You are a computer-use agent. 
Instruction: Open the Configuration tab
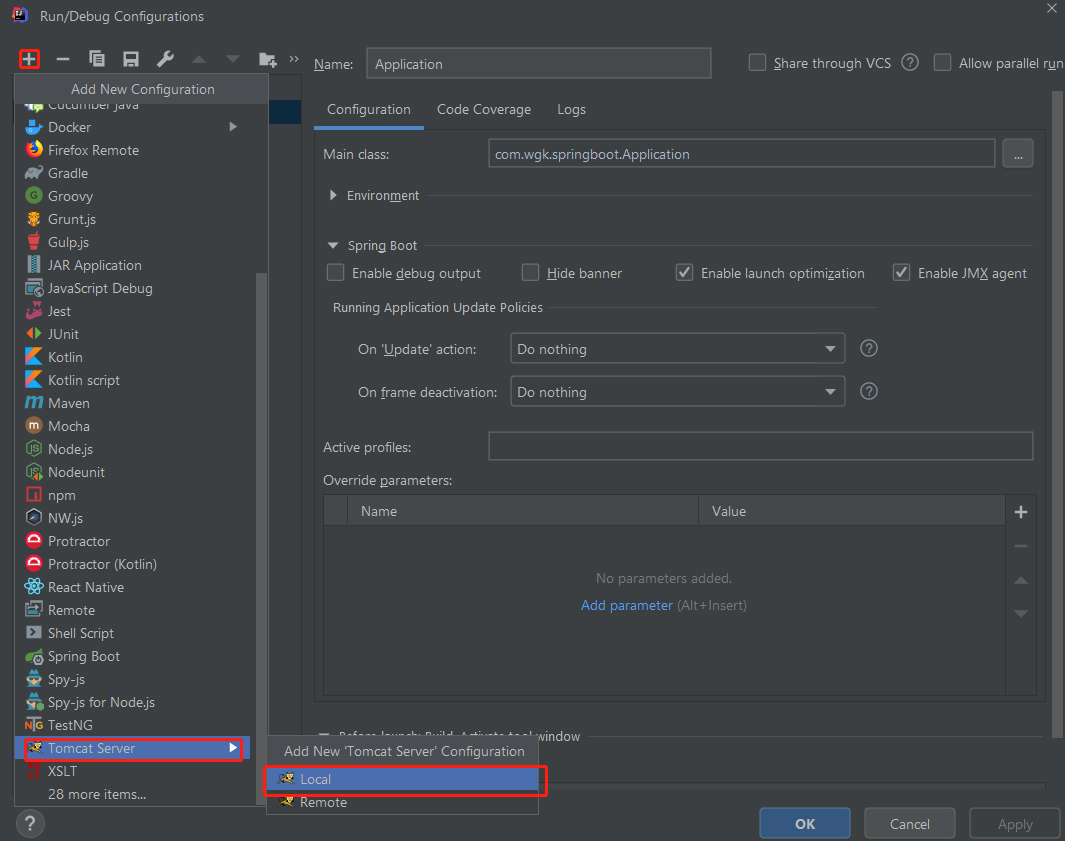[x=369, y=109]
